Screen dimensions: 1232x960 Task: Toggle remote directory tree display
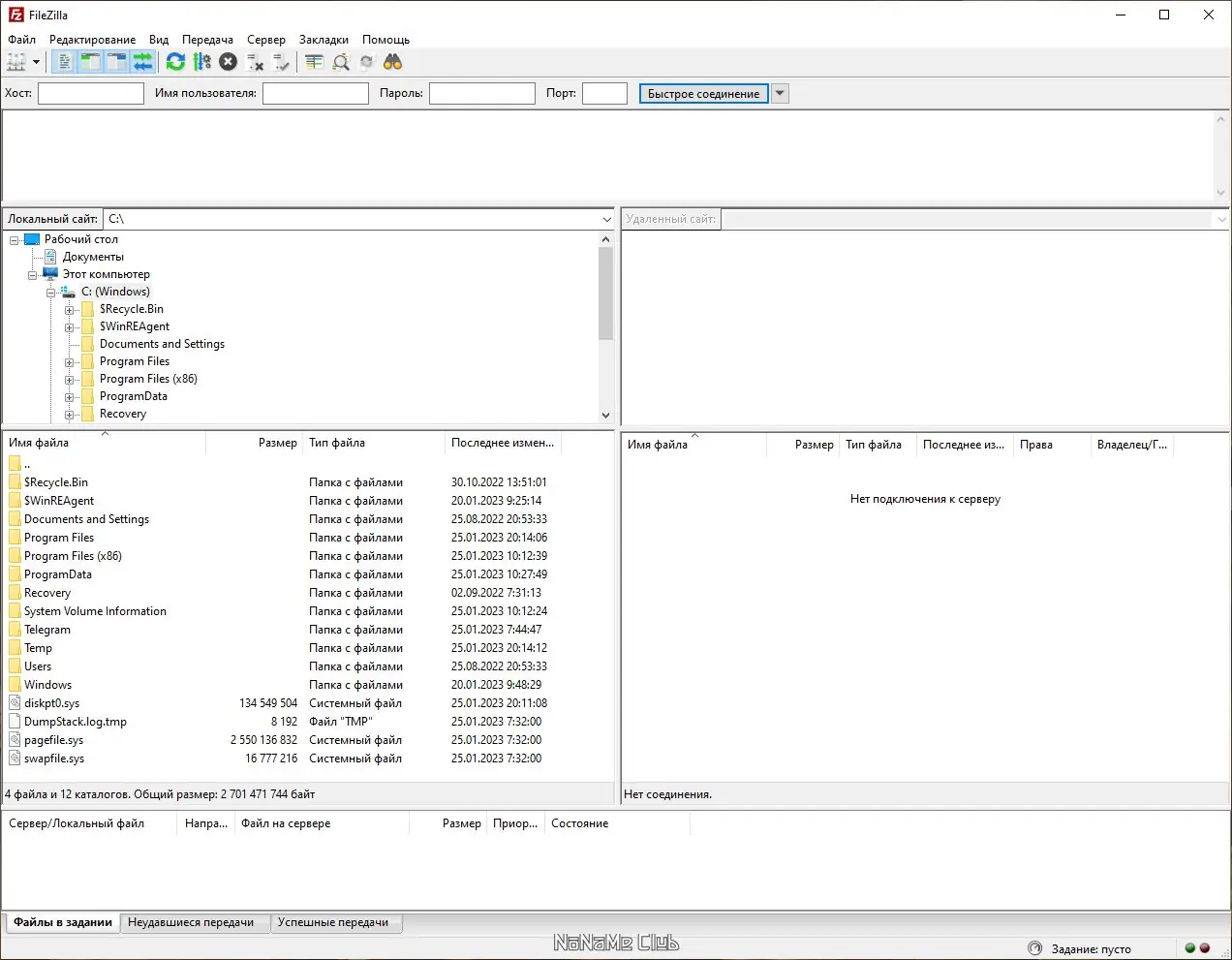pyautogui.click(x=116, y=62)
